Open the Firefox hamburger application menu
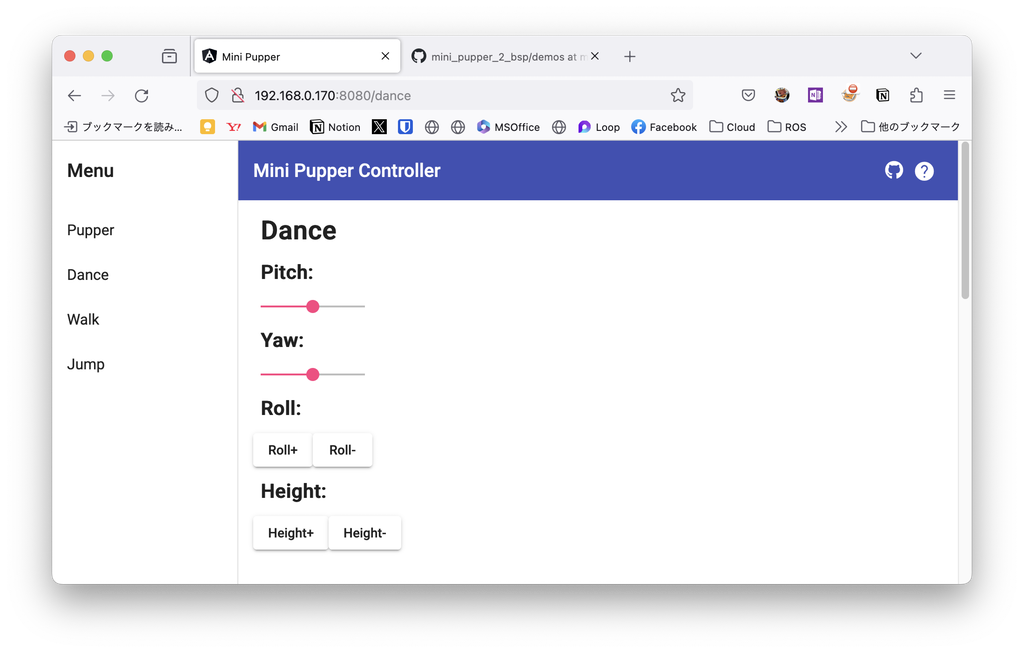The width and height of the screenshot is (1024, 653). point(949,96)
